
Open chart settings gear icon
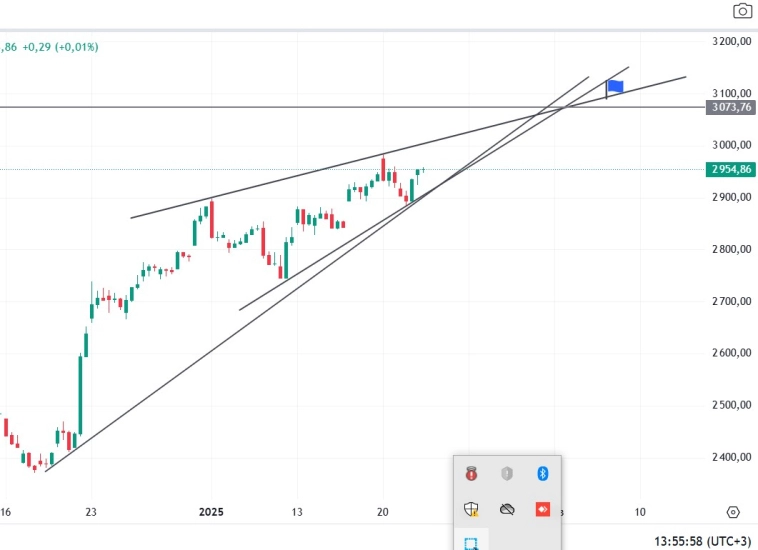coord(733,512)
